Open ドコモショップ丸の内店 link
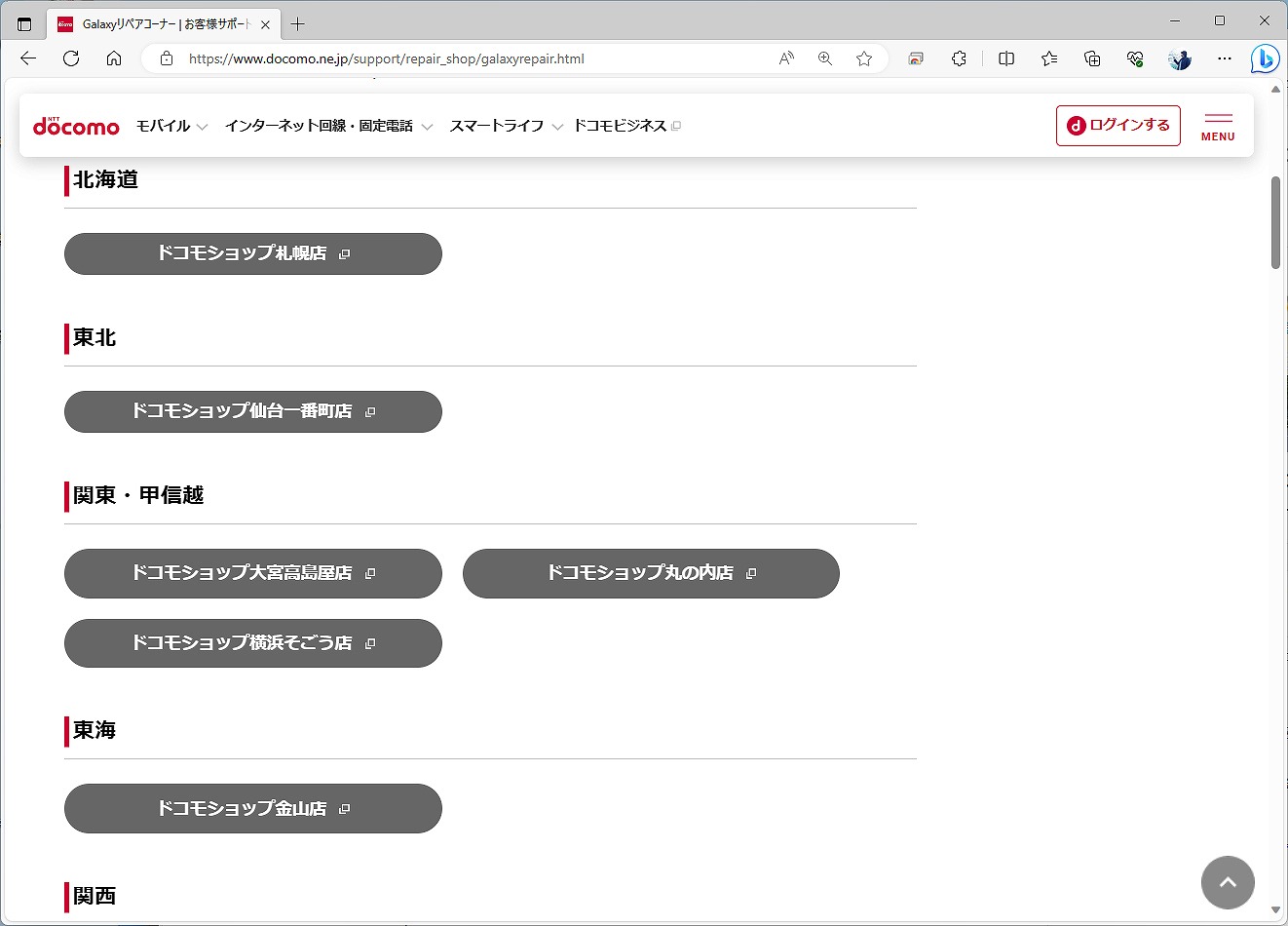Image resolution: width=1288 pixels, height=926 pixels. tap(651, 573)
